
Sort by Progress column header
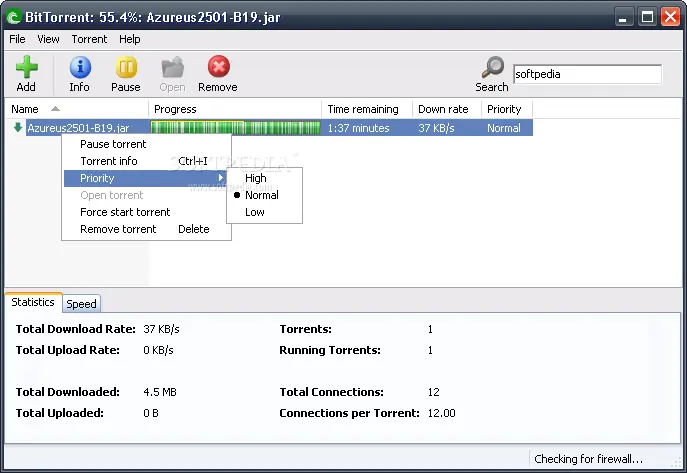[235, 109]
